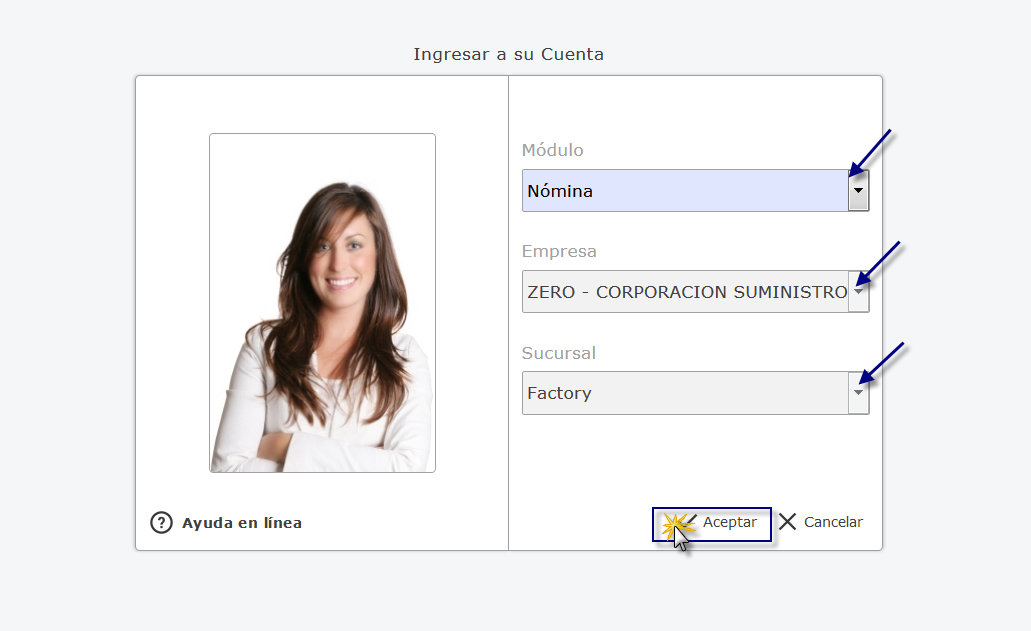
Task: Click the ZERO - CORPORACION SUMINISTRO field
Action: [685, 292]
